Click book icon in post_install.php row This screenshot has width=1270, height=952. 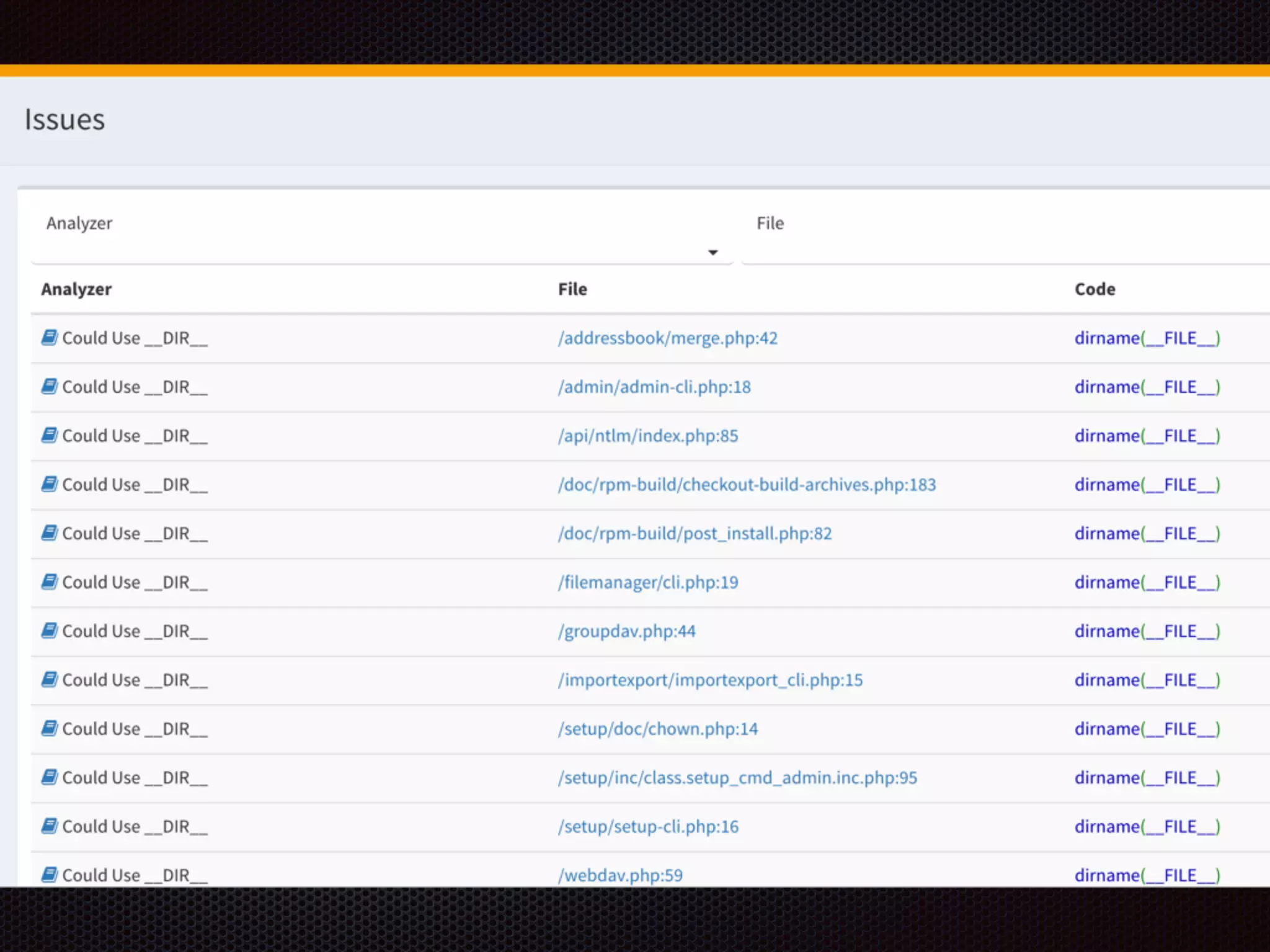50,533
